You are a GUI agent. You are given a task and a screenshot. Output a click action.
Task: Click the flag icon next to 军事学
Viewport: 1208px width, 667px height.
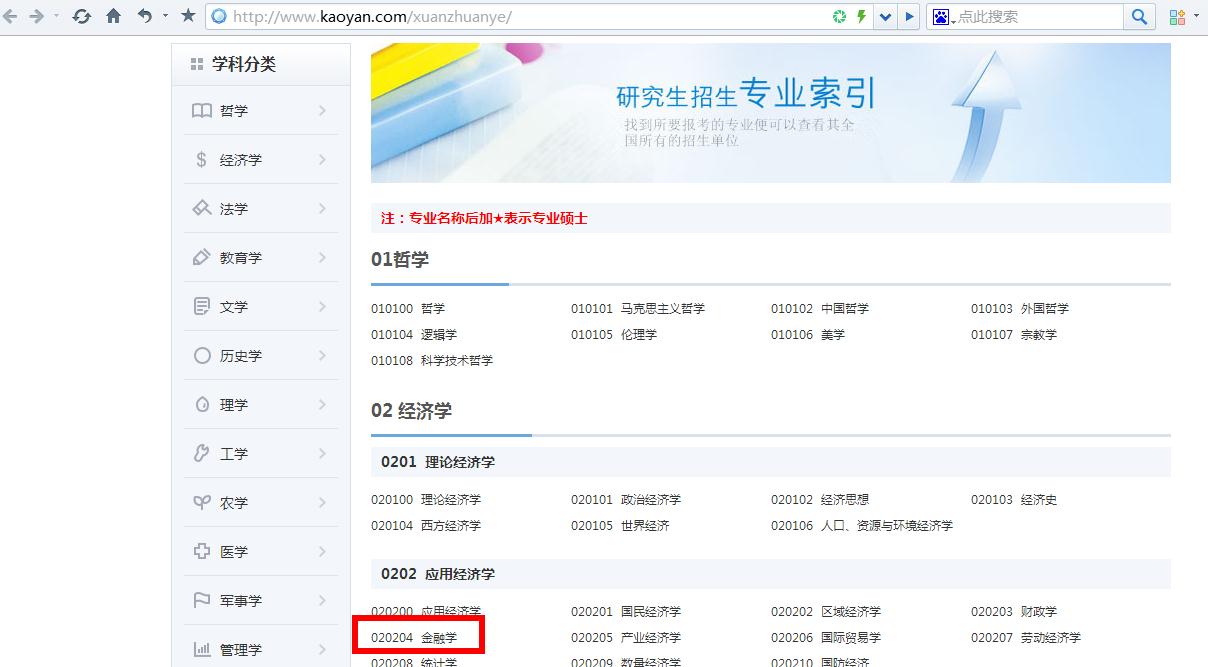(x=202, y=600)
